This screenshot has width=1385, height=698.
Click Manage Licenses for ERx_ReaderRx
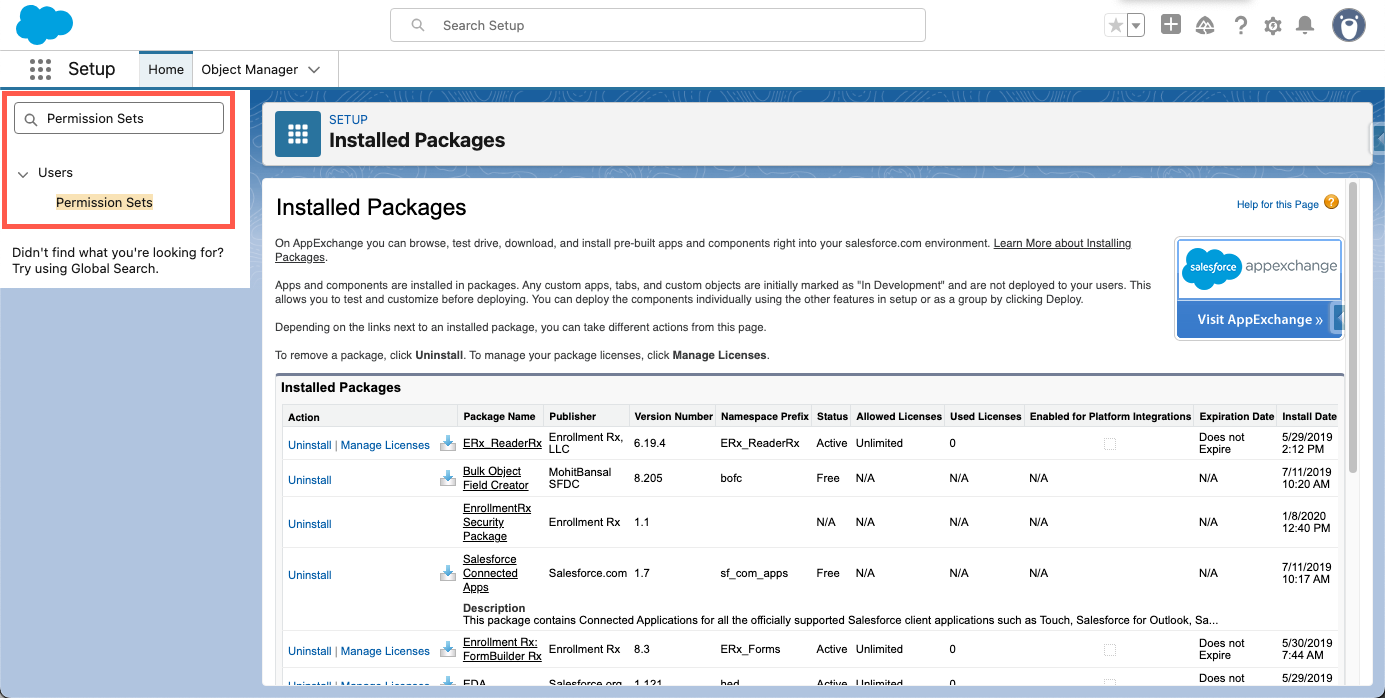[385, 445]
